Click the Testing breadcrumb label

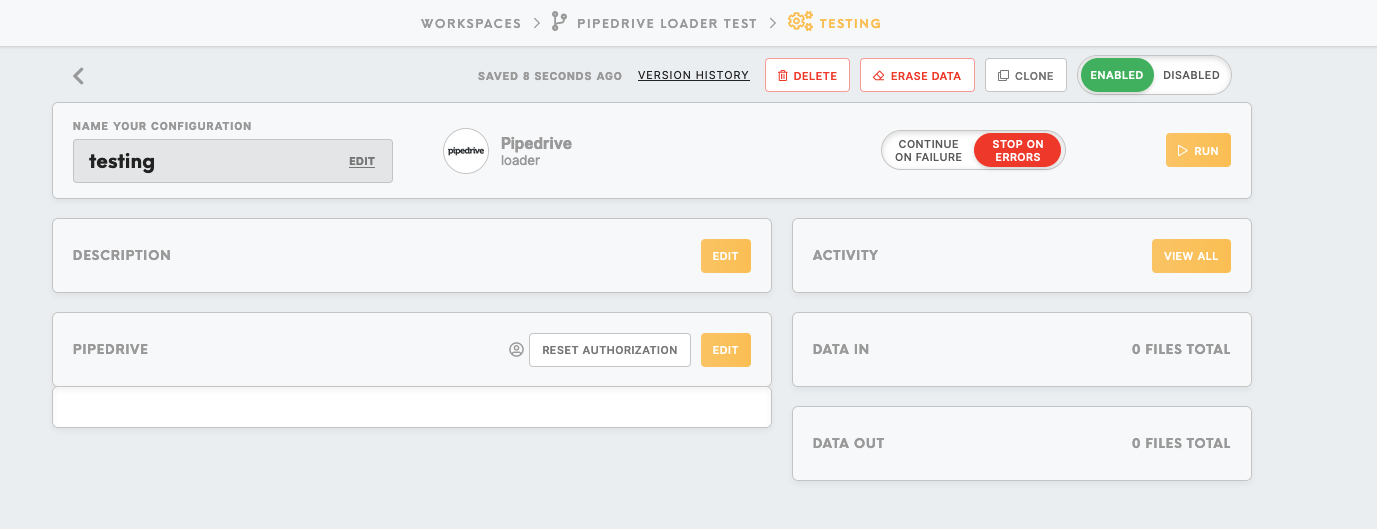pos(850,23)
